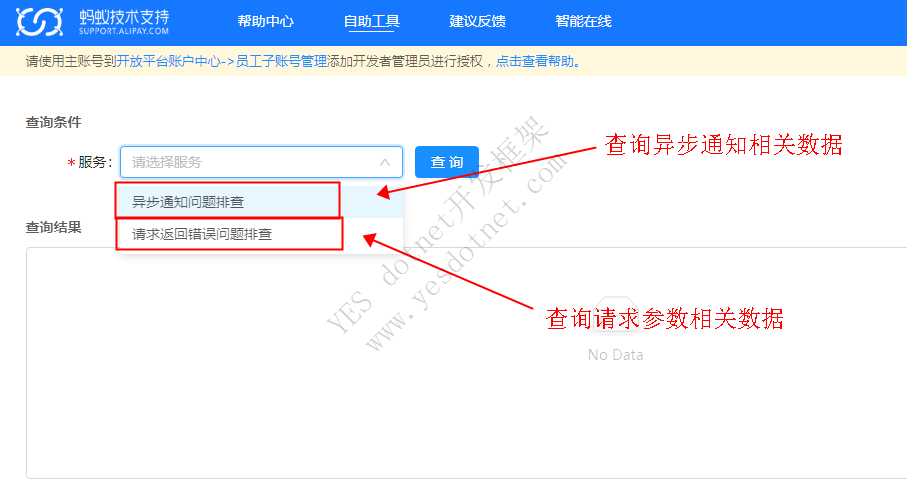Image resolution: width=907 pixels, height=483 pixels.
Task: Click the 请选择服务 select field
Action: pyautogui.click(x=250, y=162)
